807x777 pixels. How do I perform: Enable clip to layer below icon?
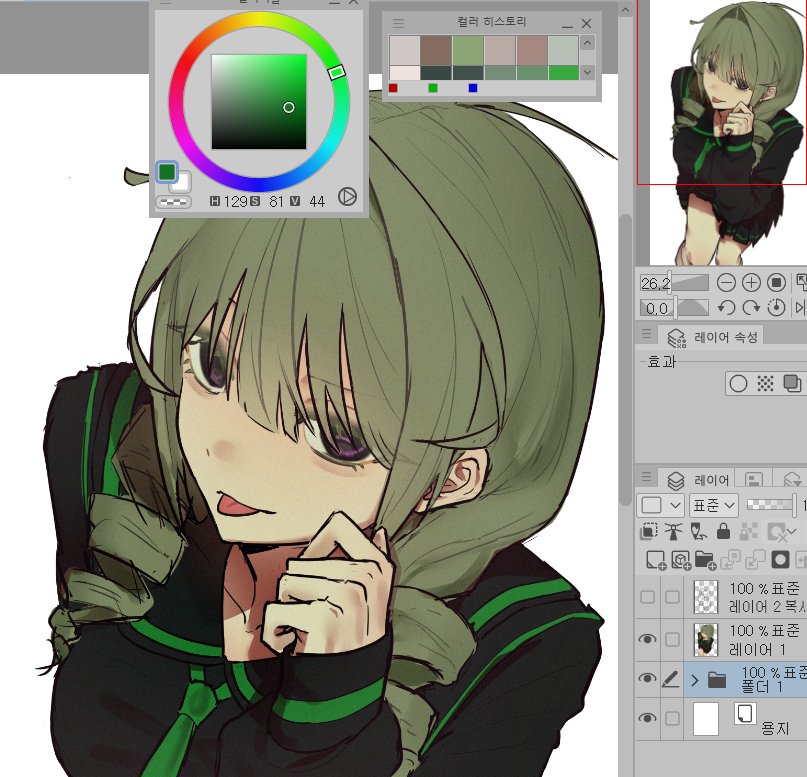(x=648, y=531)
